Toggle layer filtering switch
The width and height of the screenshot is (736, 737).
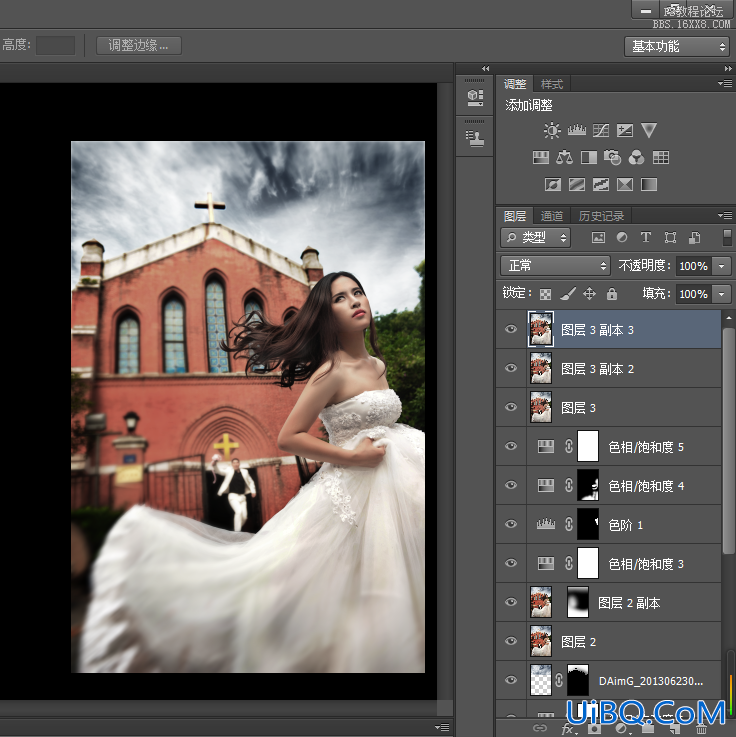pos(727,237)
